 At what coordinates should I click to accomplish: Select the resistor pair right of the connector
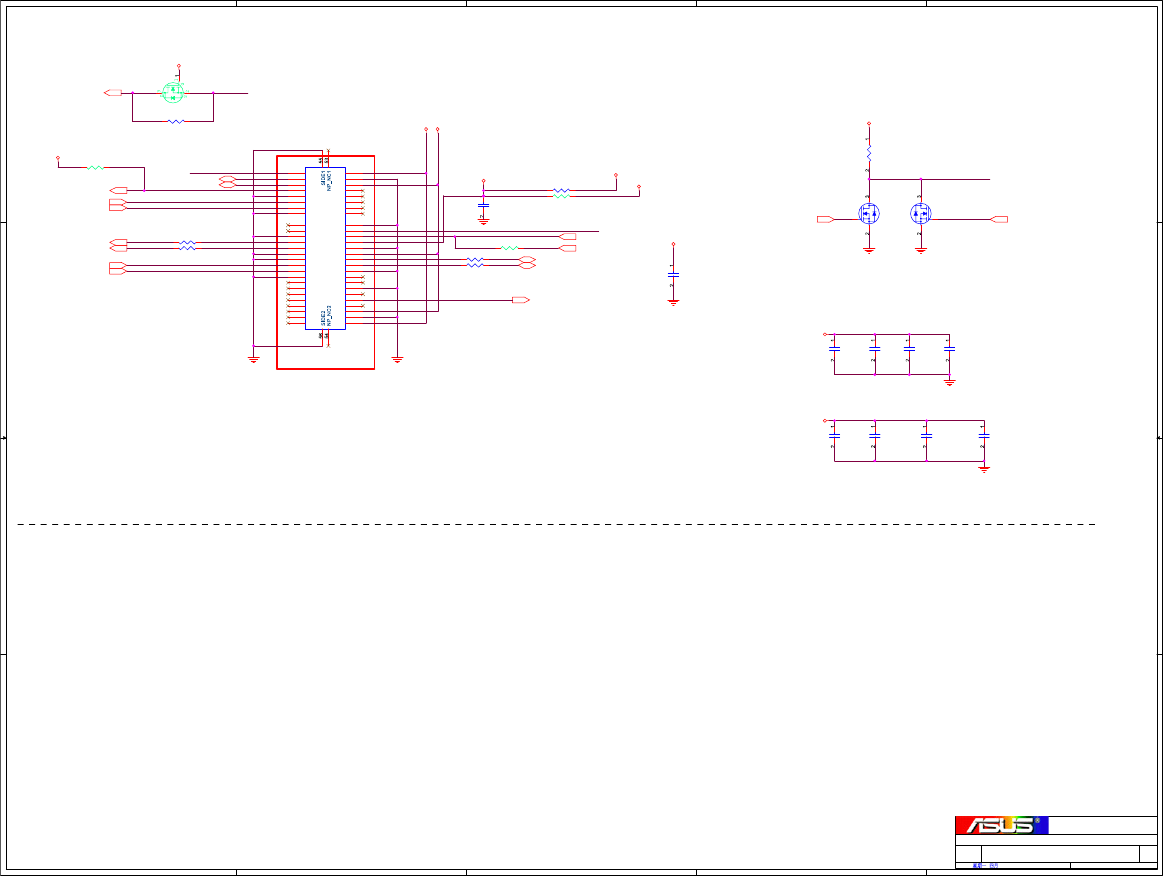(x=475, y=263)
